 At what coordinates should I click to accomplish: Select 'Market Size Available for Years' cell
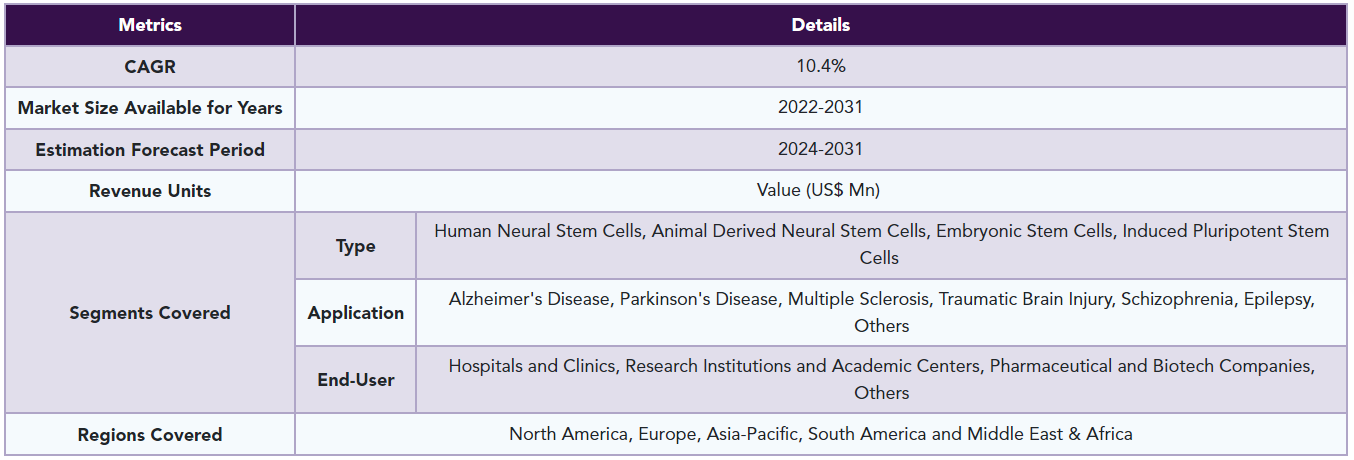[150, 108]
